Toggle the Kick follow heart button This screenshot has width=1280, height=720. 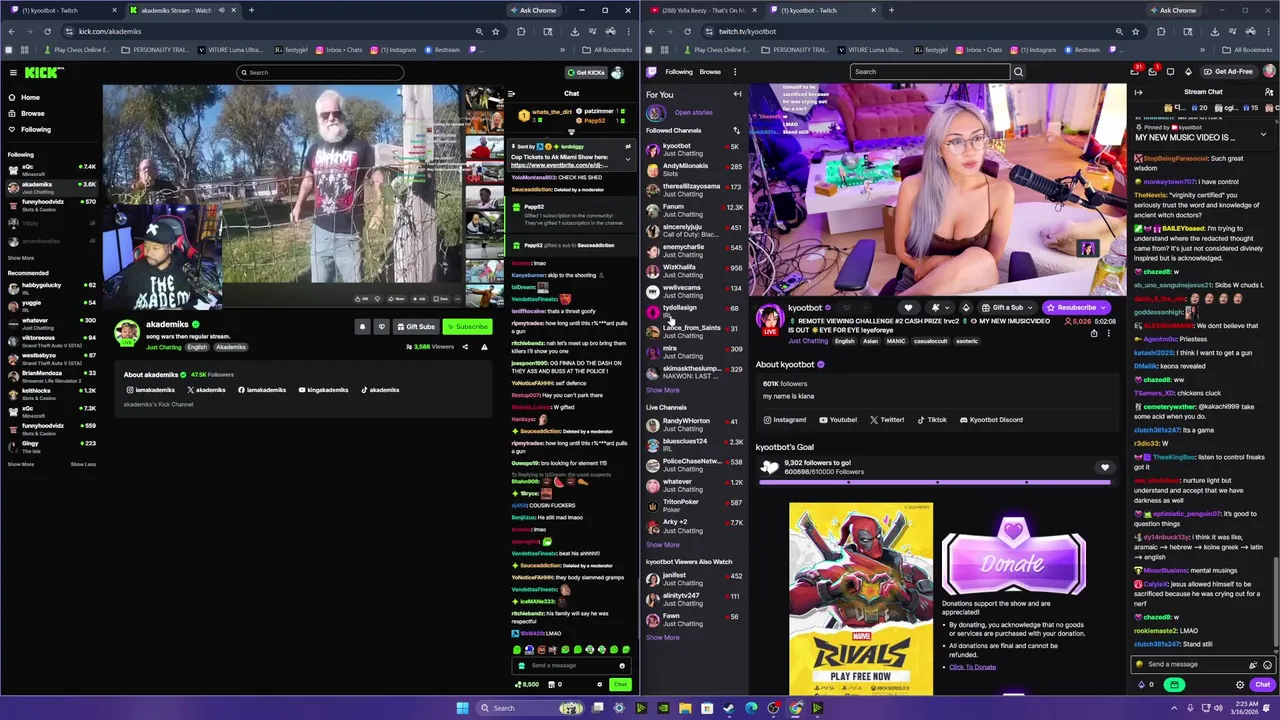(x=381, y=326)
